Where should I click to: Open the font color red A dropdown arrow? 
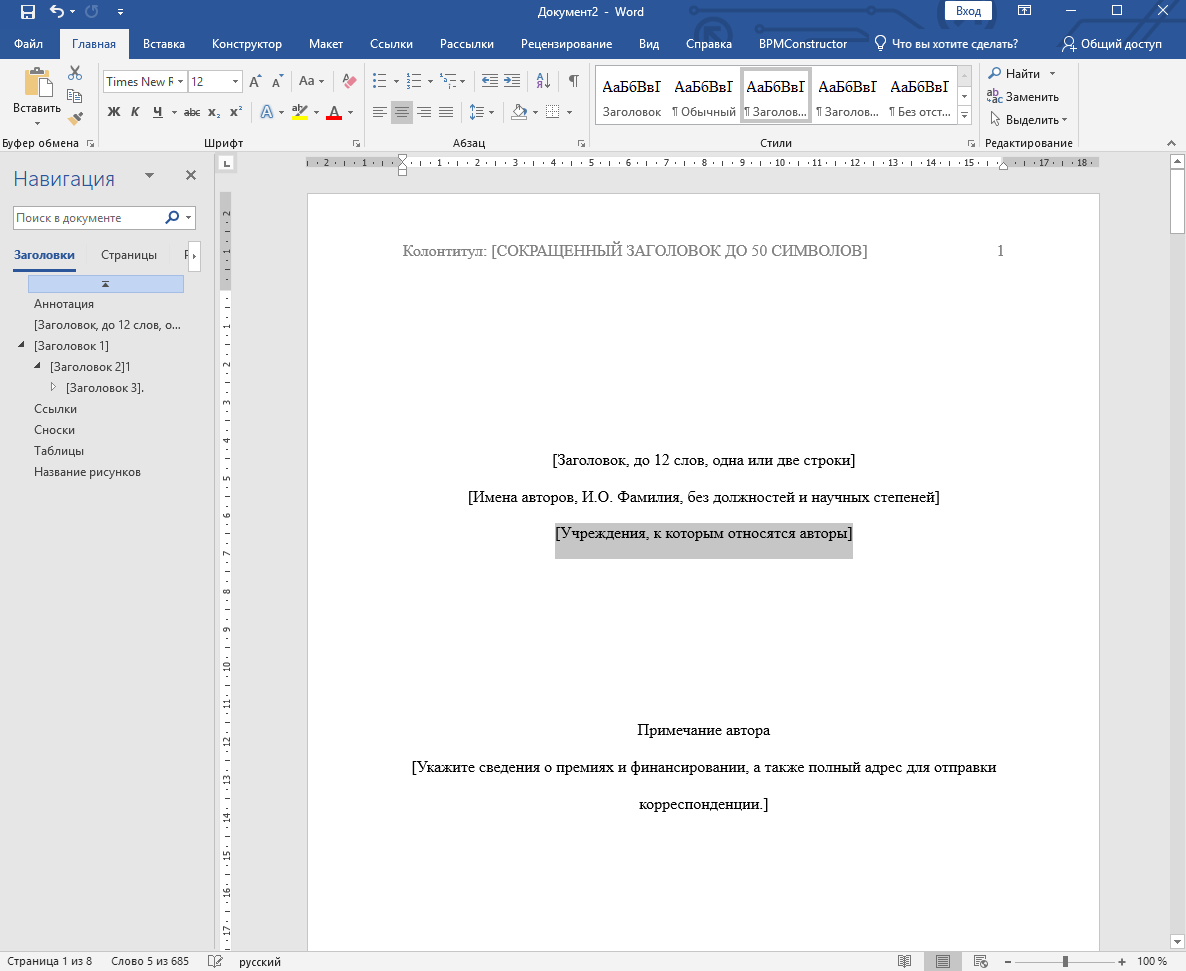350,112
